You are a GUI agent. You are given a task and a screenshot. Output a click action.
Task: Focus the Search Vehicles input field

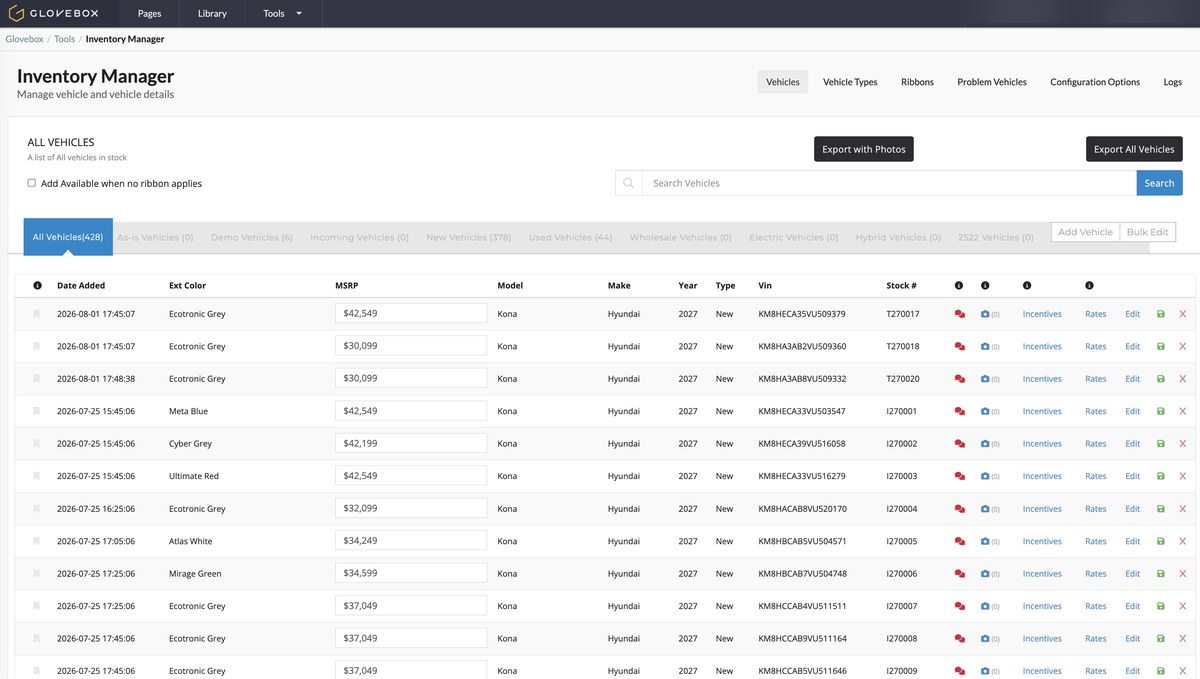889,183
